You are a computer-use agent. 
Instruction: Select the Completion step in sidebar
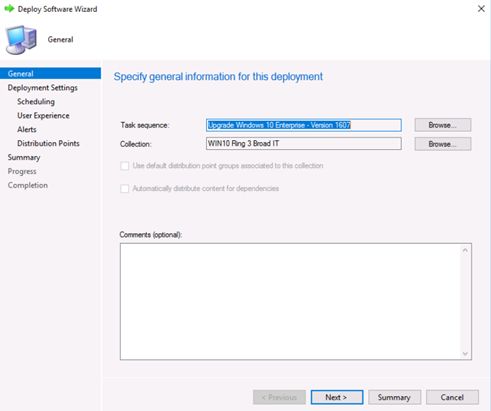coord(28,185)
